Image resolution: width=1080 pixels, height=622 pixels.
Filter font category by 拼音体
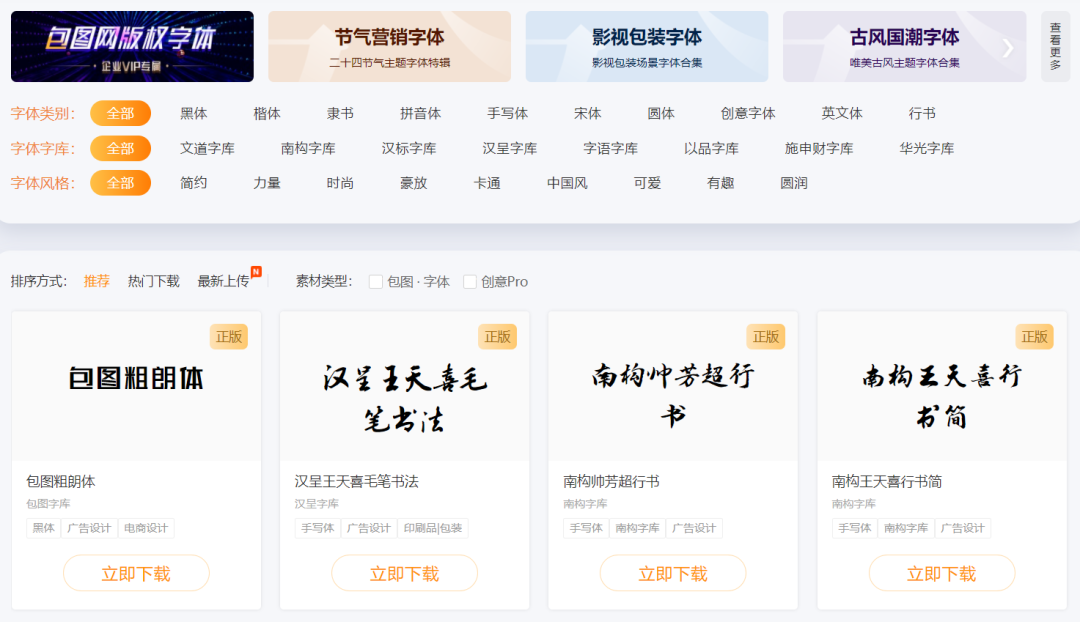click(x=420, y=114)
